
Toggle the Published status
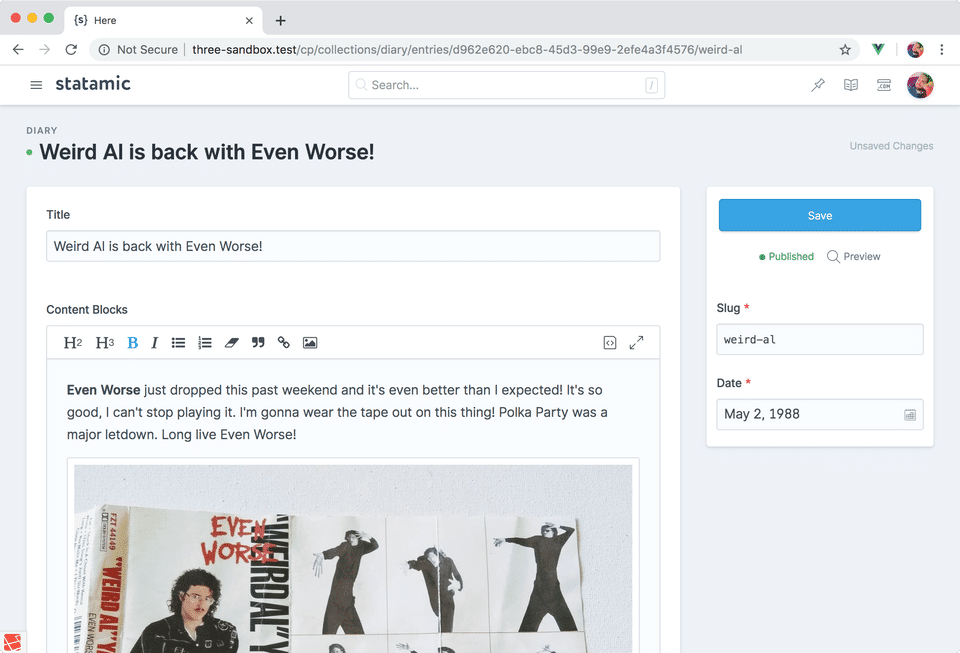pos(786,256)
